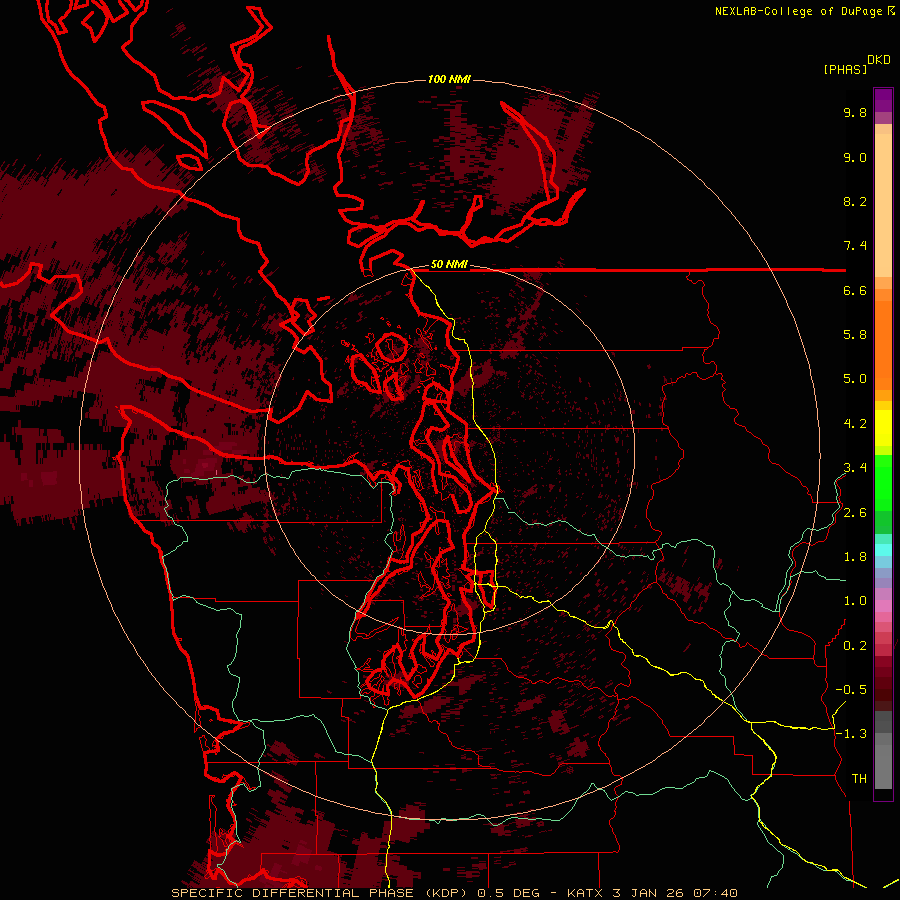Click the 100 NMI range ring label
The width and height of the screenshot is (900, 900).
(449, 79)
